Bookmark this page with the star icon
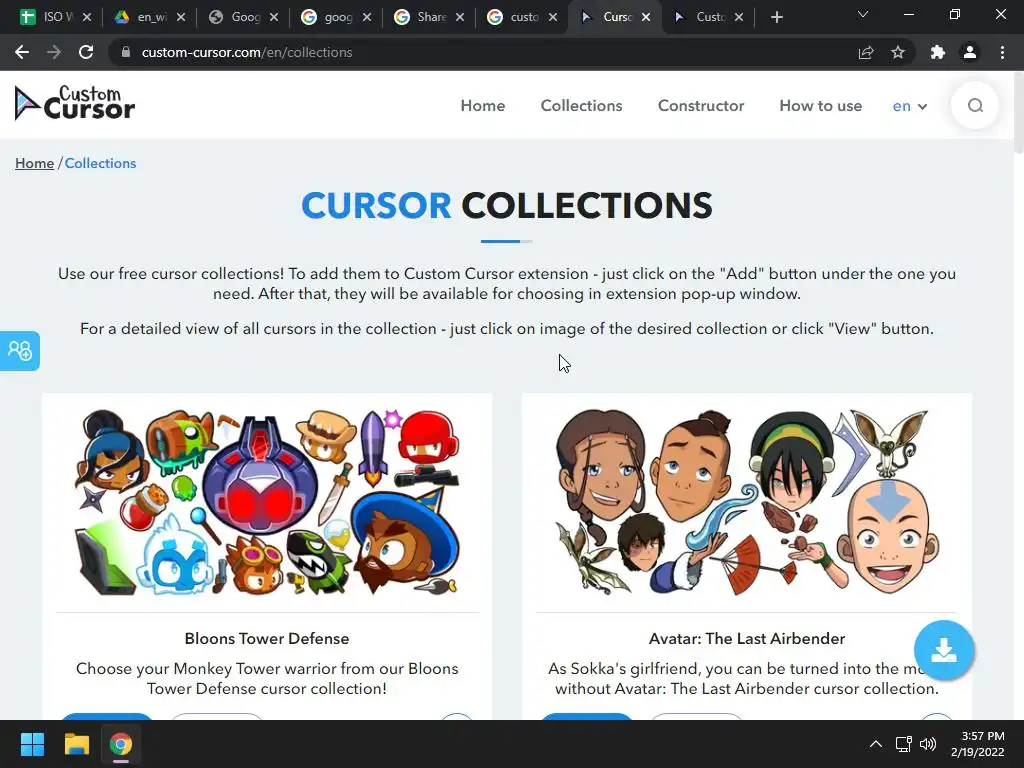This screenshot has height=768, width=1024. [x=898, y=52]
